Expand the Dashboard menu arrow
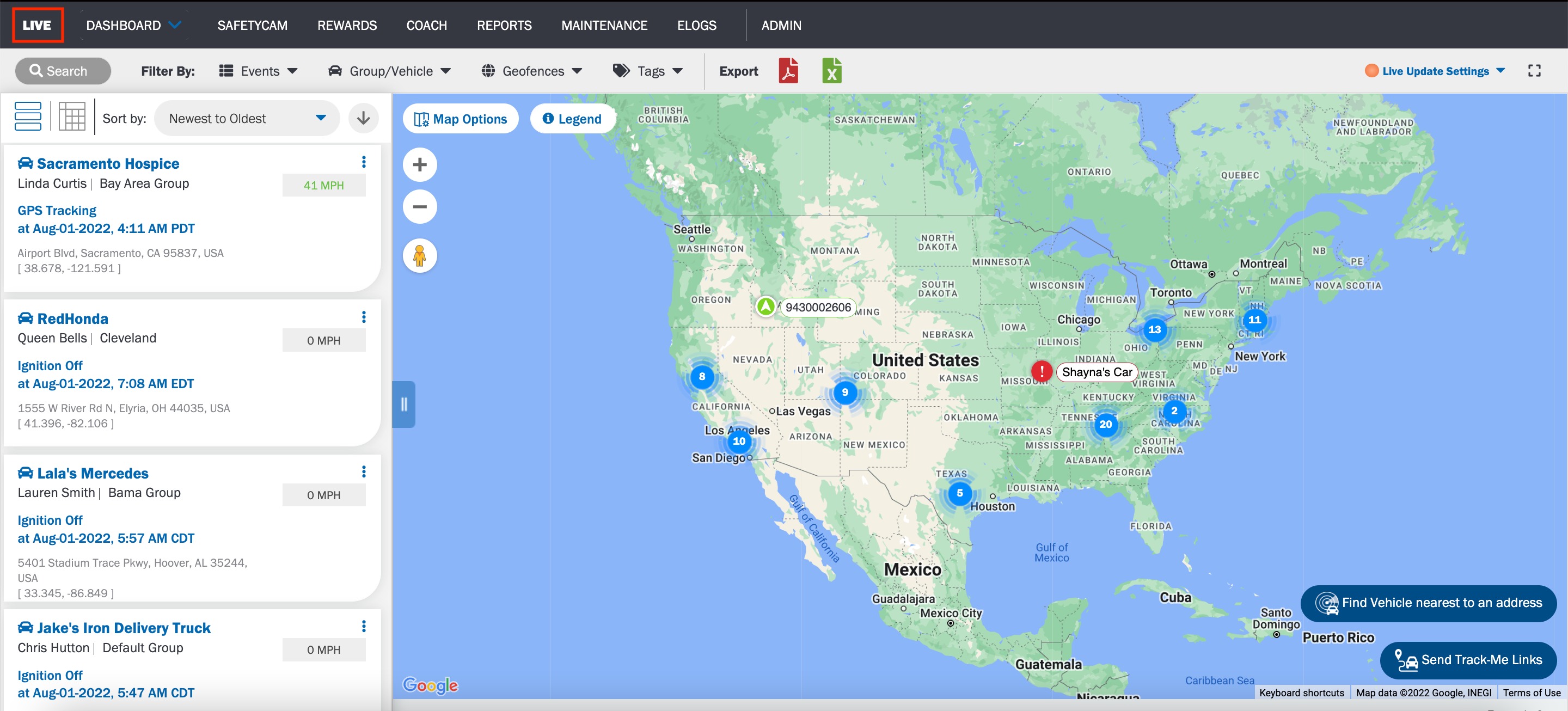Image resolution: width=1568 pixels, height=711 pixels. (175, 25)
